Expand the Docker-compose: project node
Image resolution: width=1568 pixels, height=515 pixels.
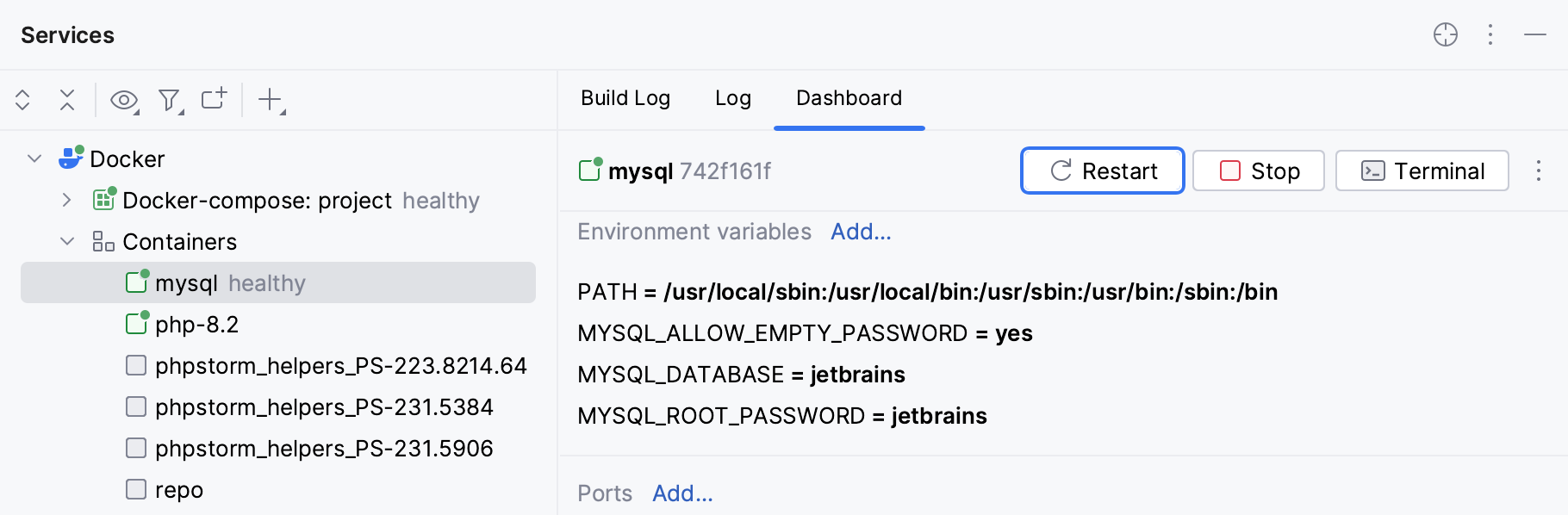pos(66,200)
